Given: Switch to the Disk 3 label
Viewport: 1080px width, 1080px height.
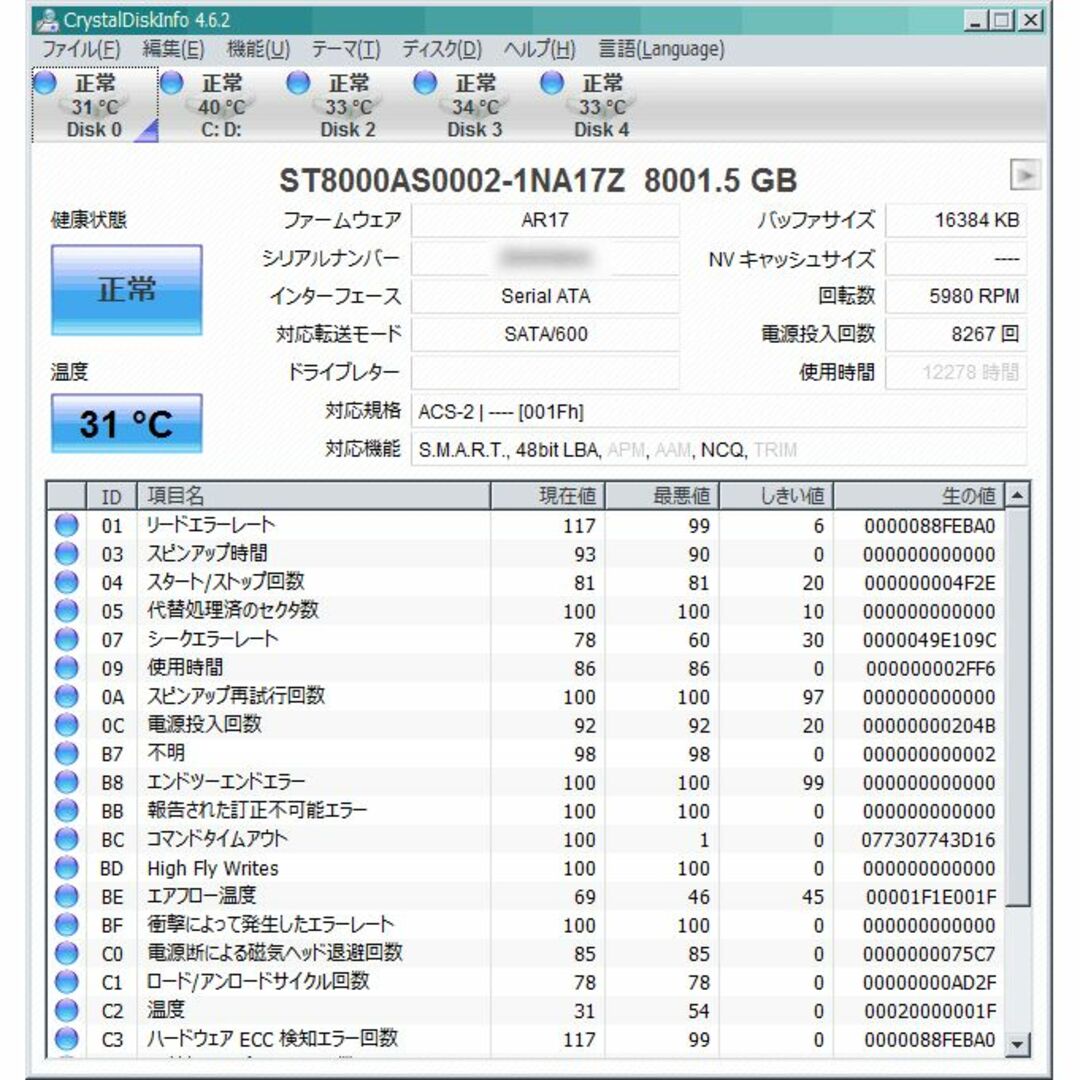Looking at the screenshot, I should pos(475,129).
